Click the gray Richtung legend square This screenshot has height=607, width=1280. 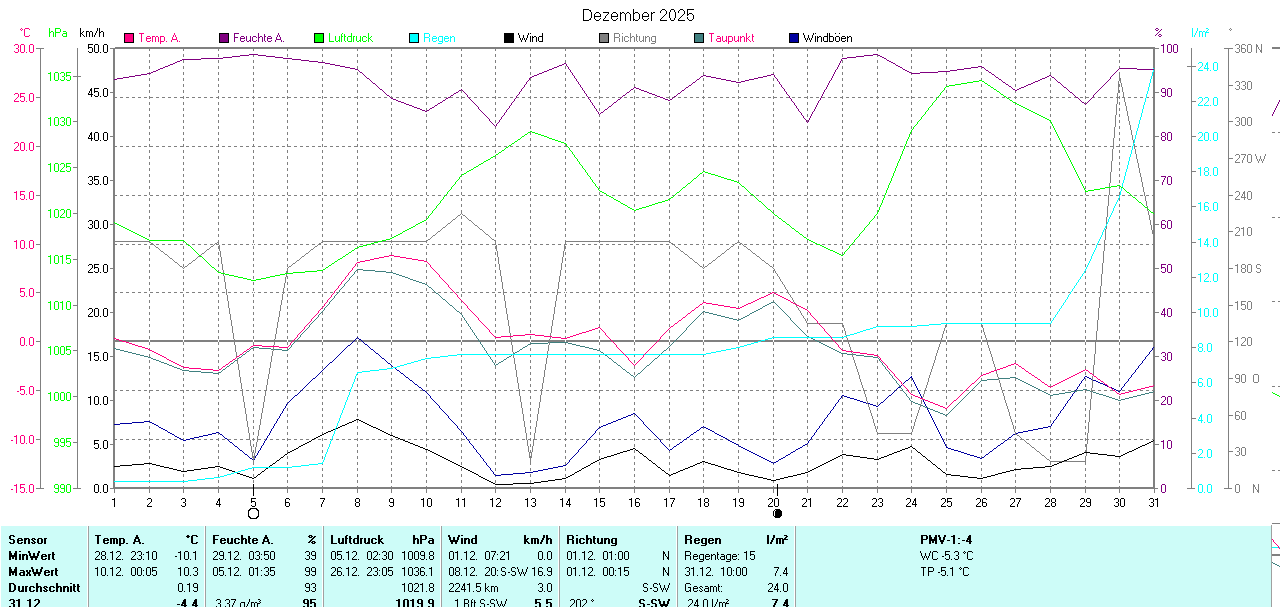(x=604, y=38)
